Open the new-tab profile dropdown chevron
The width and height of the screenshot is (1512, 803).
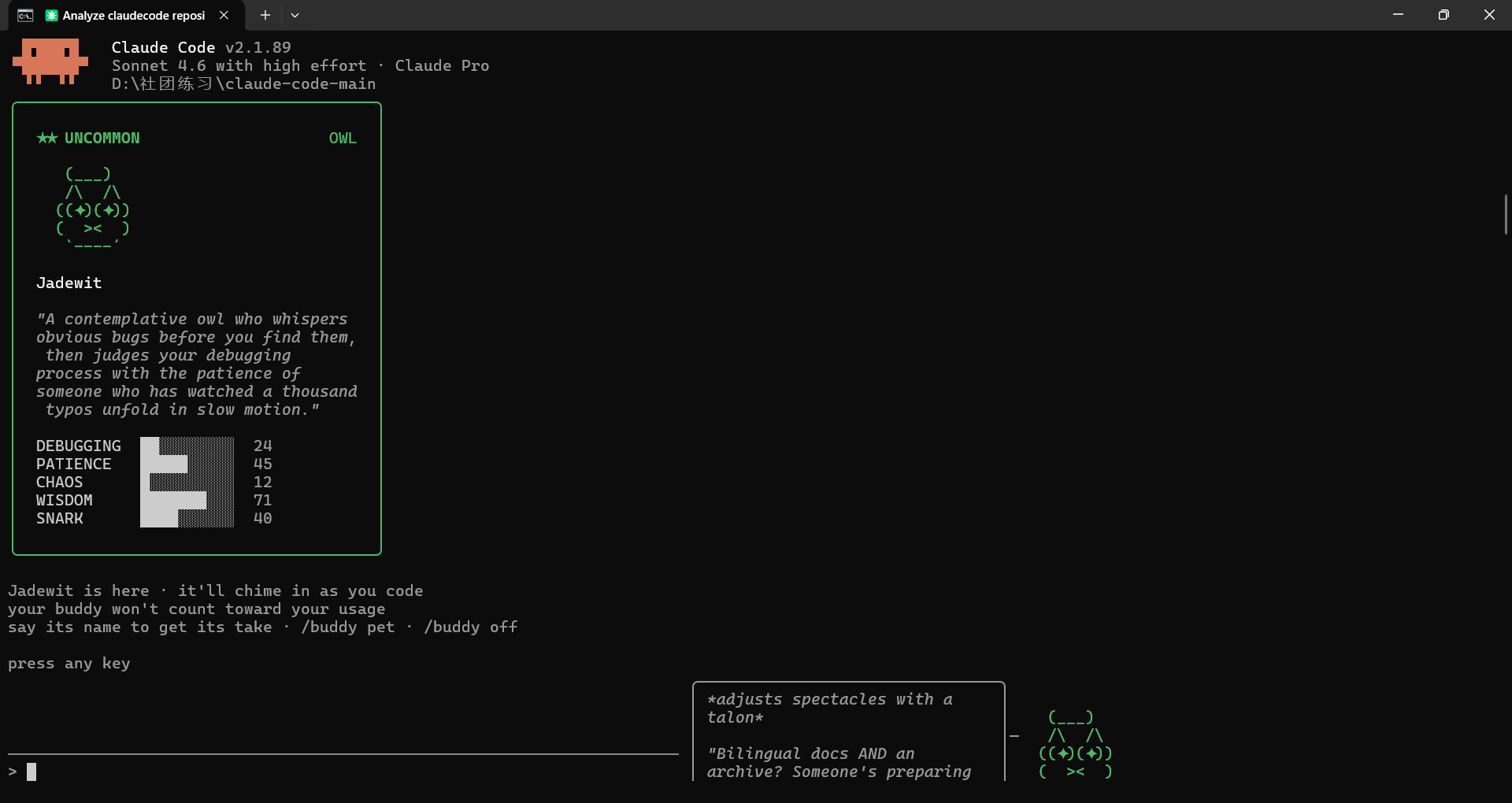click(295, 15)
